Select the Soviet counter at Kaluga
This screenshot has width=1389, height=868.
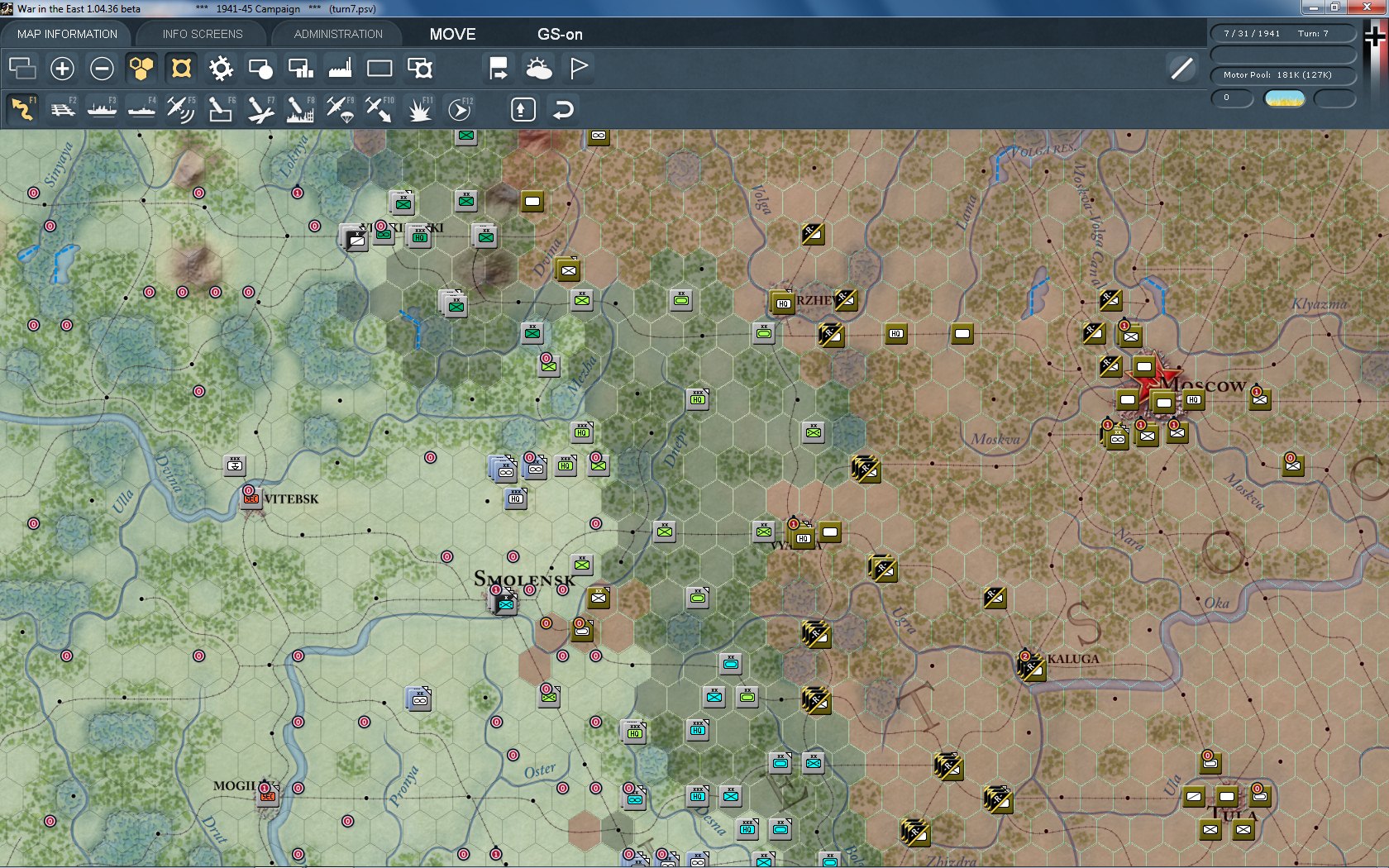click(1031, 666)
